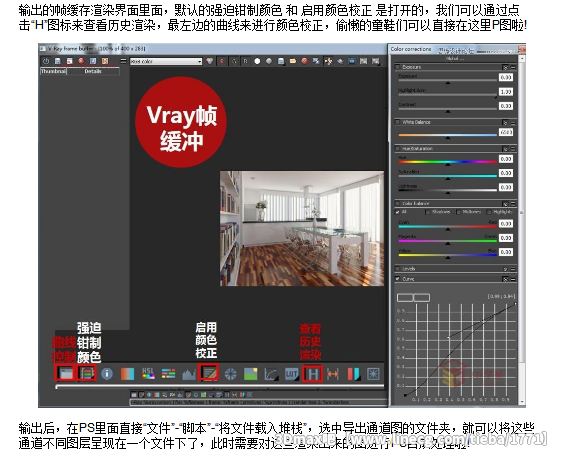Toggle large use color correction curve icon

209,373
